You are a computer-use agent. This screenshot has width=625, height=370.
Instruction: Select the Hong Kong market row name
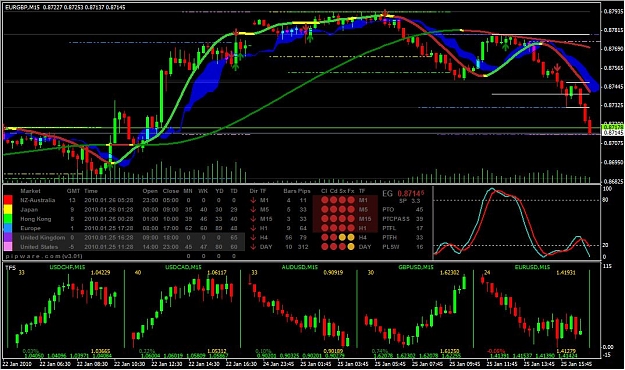(x=36, y=219)
